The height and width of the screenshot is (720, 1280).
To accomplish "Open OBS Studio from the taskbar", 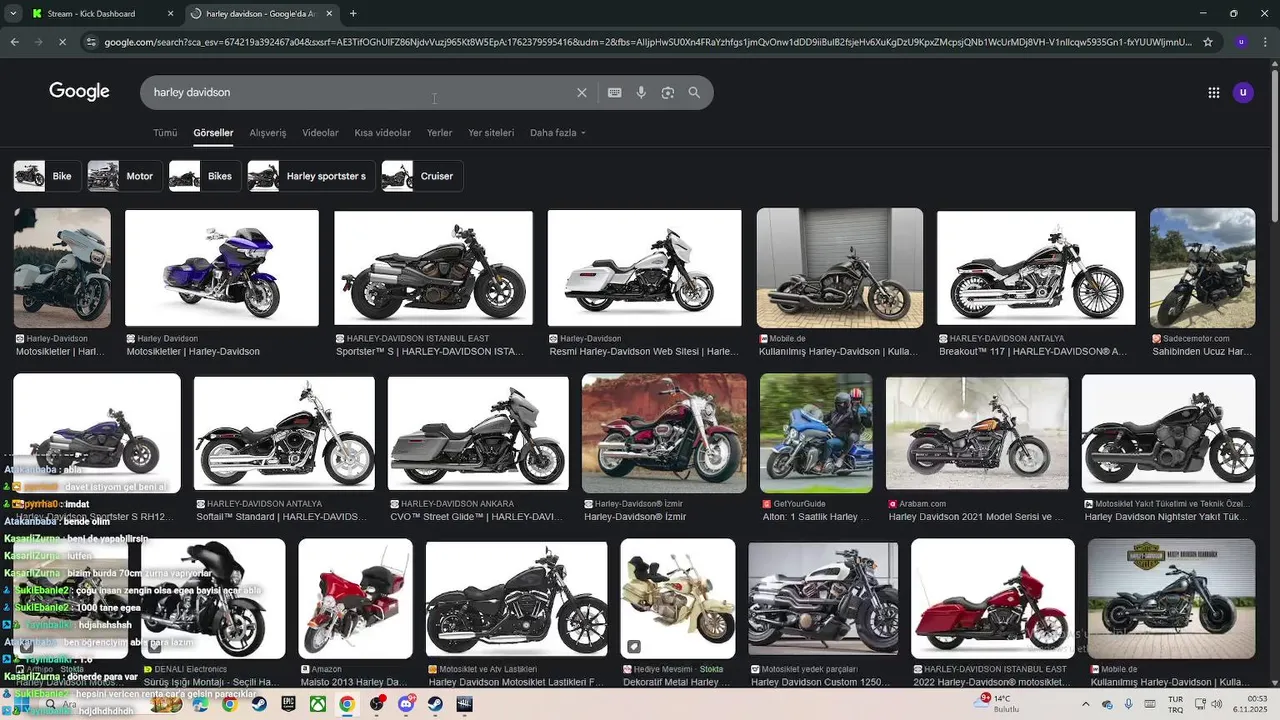I will [x=377, y=704].
